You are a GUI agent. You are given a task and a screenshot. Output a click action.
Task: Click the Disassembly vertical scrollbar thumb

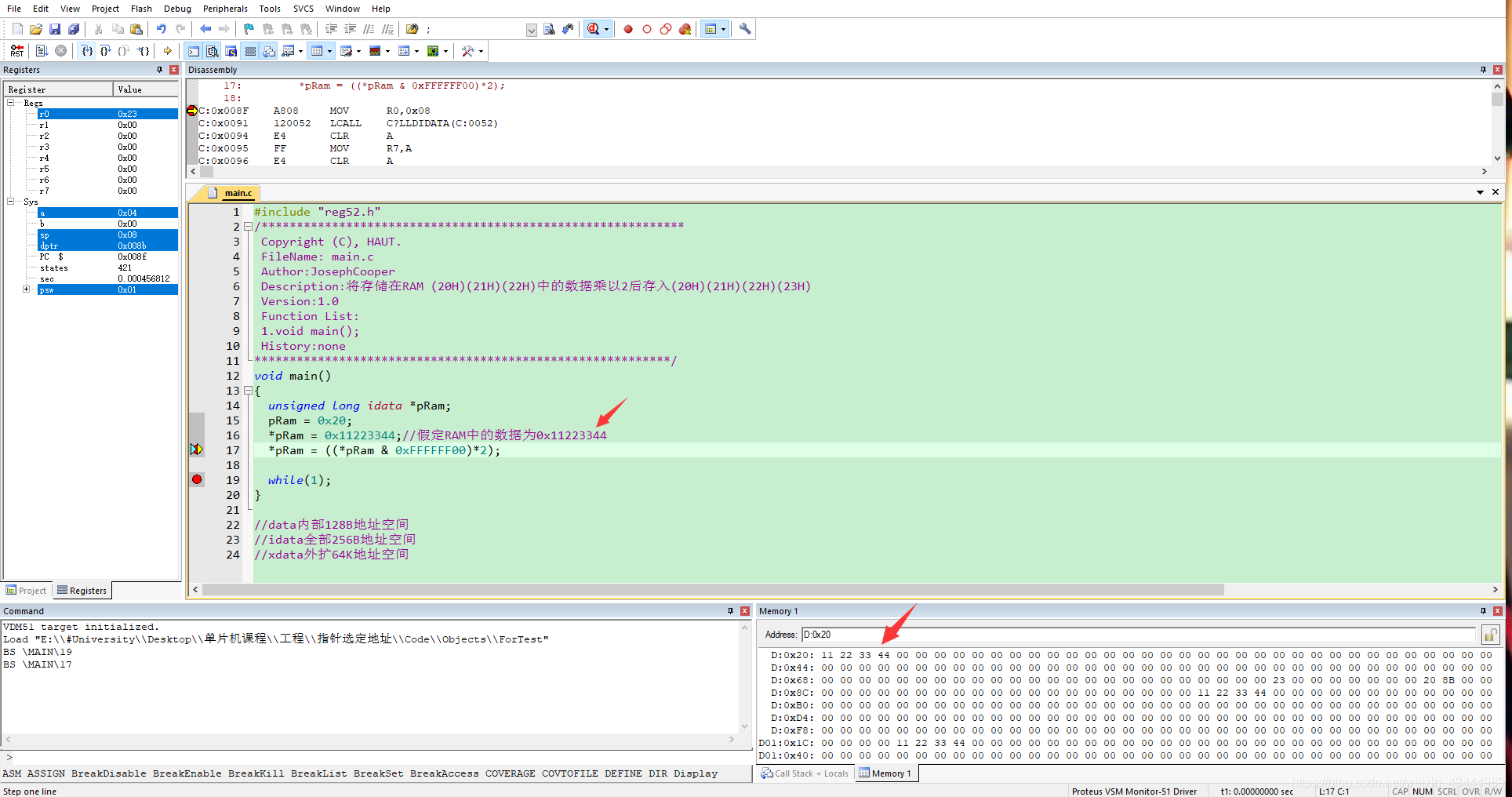coord(1497,100)
